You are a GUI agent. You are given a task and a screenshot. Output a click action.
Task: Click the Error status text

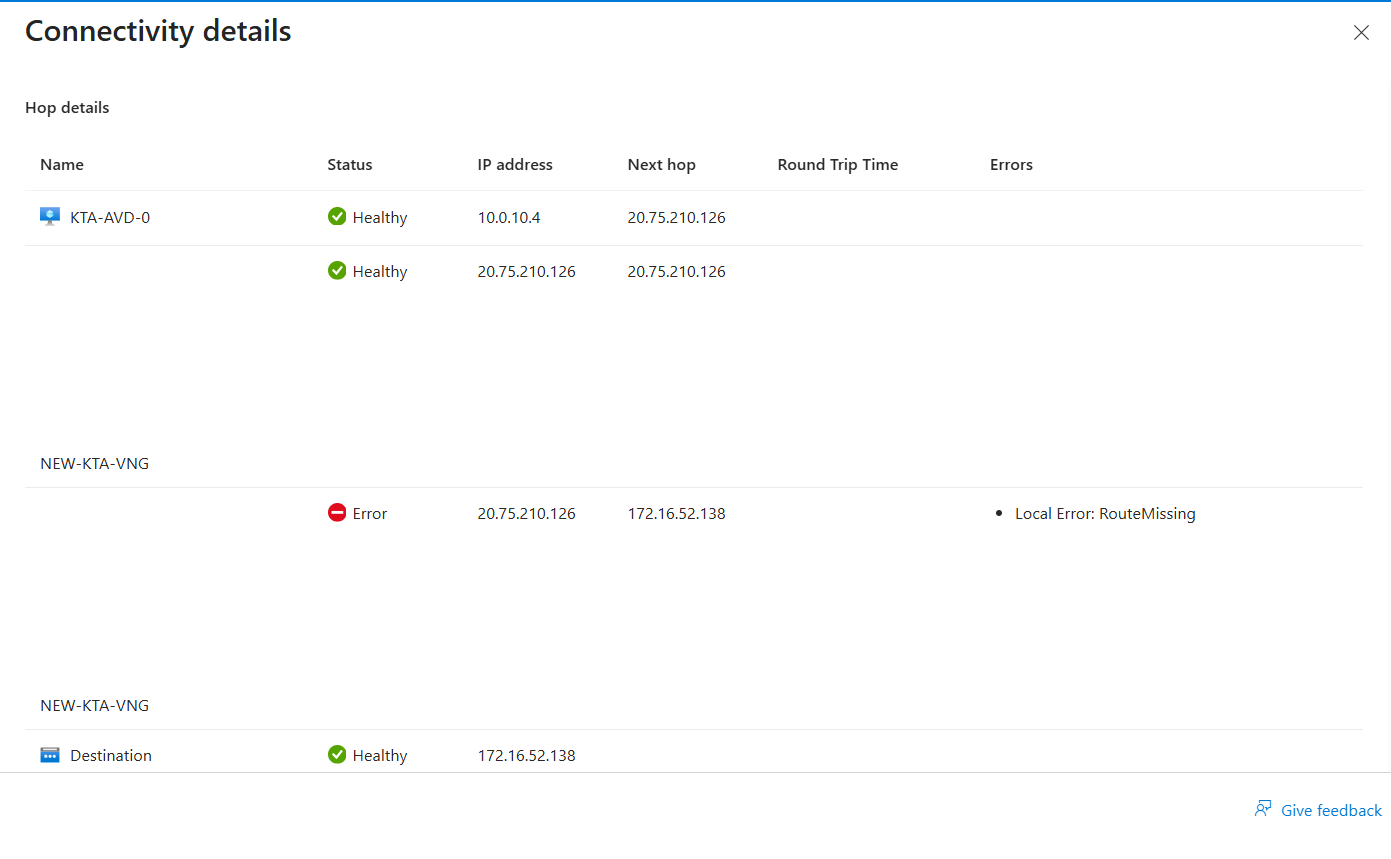coord(370,513)
